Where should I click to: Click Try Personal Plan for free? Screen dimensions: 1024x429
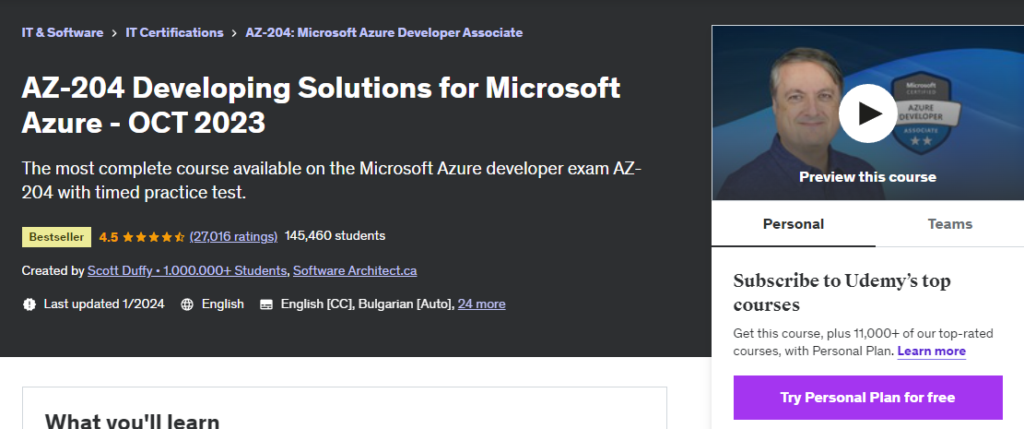coord(867,398)
